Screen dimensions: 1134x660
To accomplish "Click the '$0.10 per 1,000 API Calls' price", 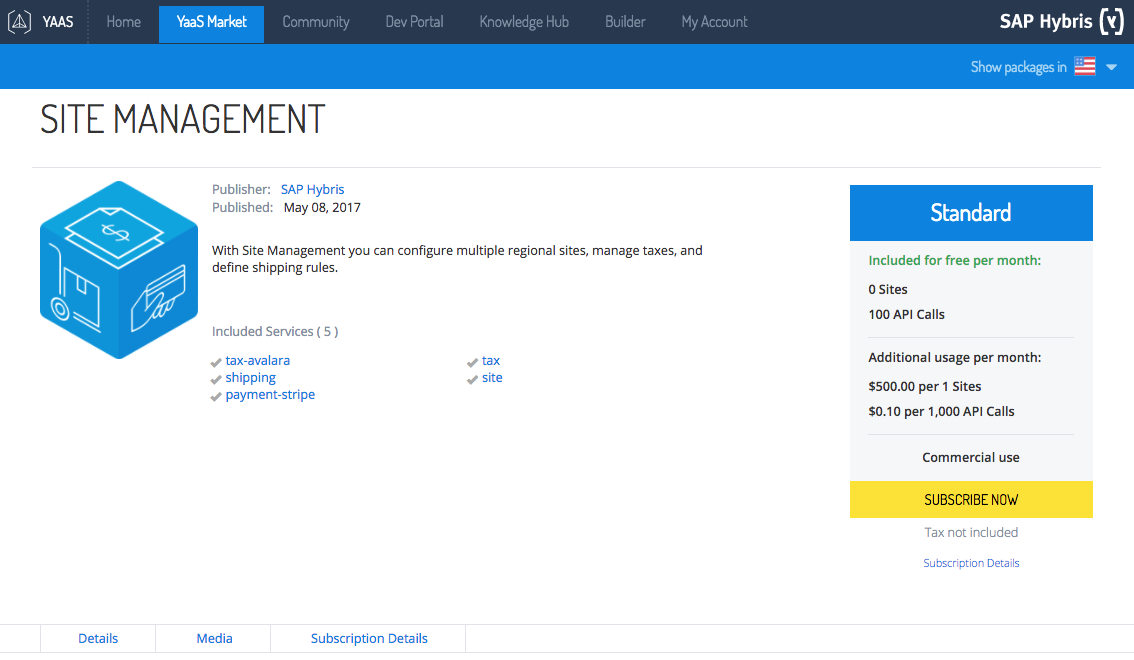I will (942, 411).
